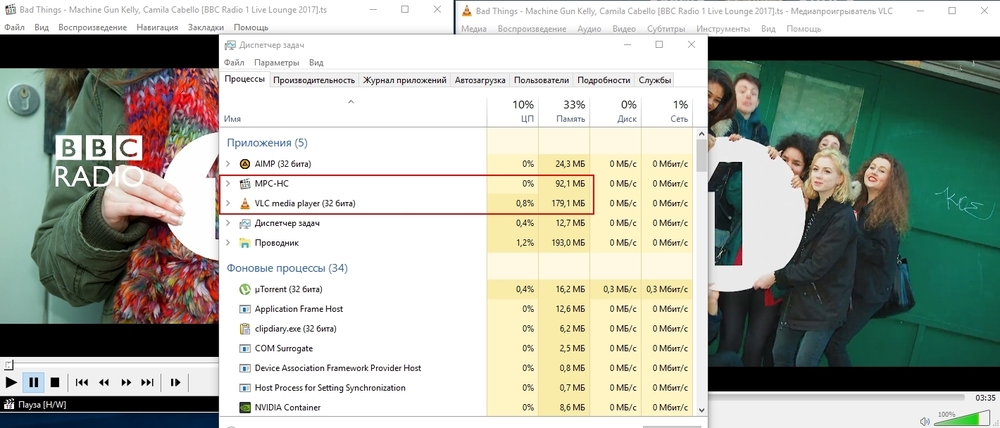
Task: Expand the Проводник process row
Action: pyautogui.click(x=228, y=243)
